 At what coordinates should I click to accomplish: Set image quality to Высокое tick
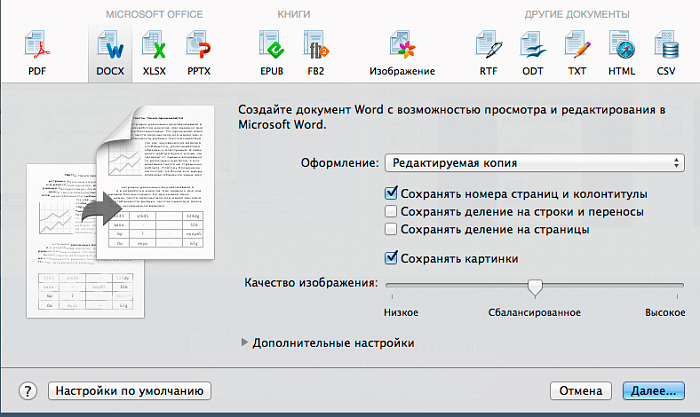pos(677,296)
